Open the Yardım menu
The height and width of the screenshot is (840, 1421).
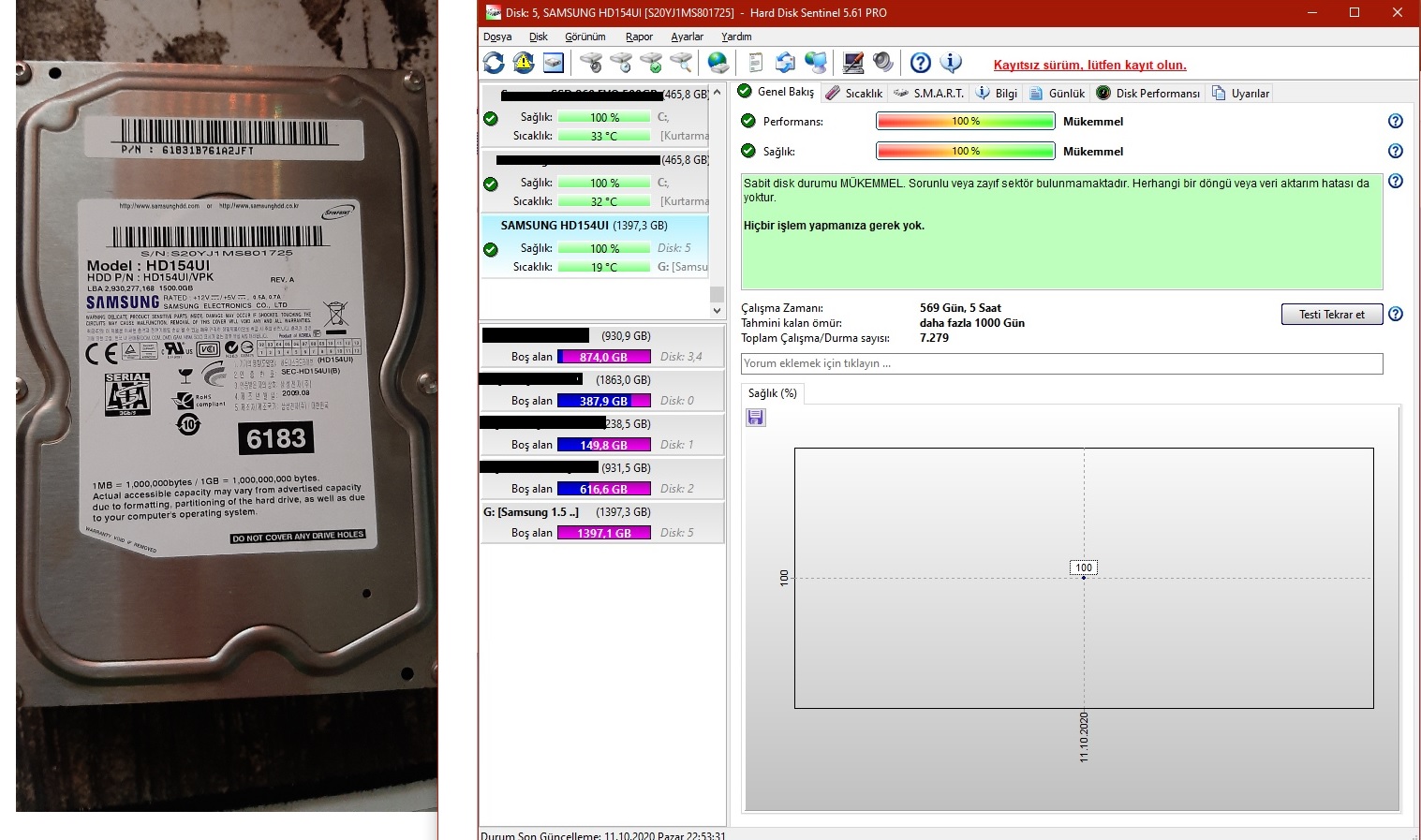coord(736,37)
